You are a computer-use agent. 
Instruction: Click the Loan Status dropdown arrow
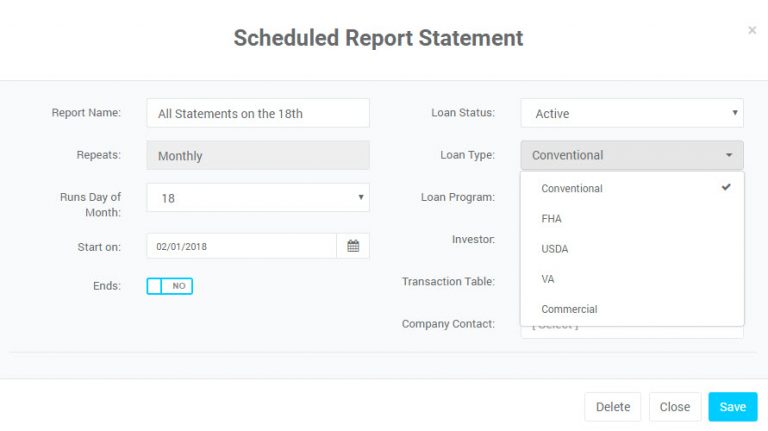(735, 113)
